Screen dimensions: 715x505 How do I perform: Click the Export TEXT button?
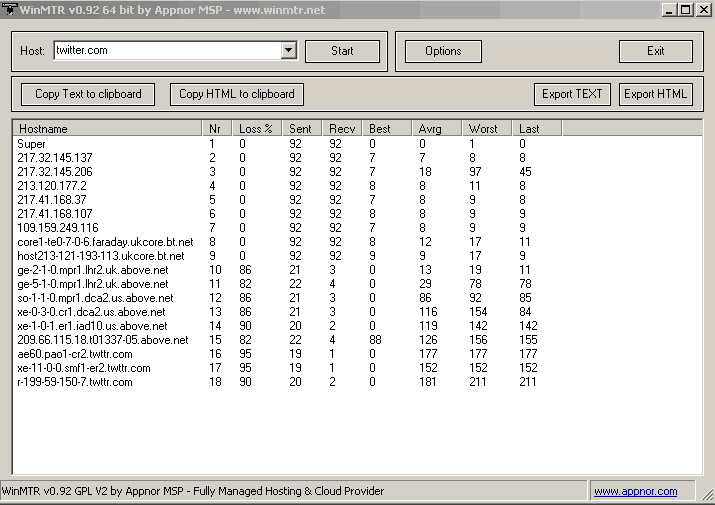(572, 94)
